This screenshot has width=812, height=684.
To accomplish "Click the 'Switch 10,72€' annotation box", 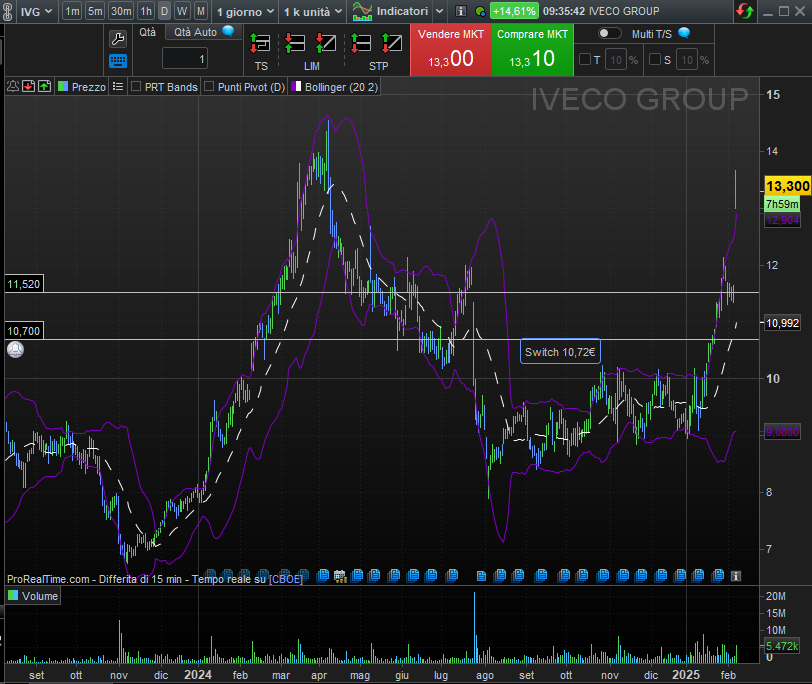I will click(x=560, y=352).
